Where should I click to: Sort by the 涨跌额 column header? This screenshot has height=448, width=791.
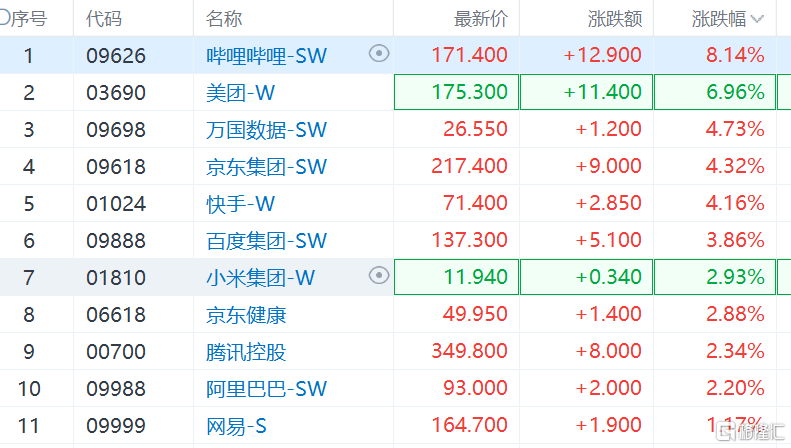click(x=614, y=19)
